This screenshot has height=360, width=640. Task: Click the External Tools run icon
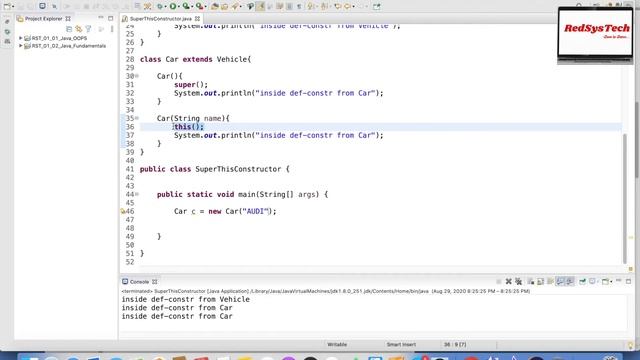point(200,6)
